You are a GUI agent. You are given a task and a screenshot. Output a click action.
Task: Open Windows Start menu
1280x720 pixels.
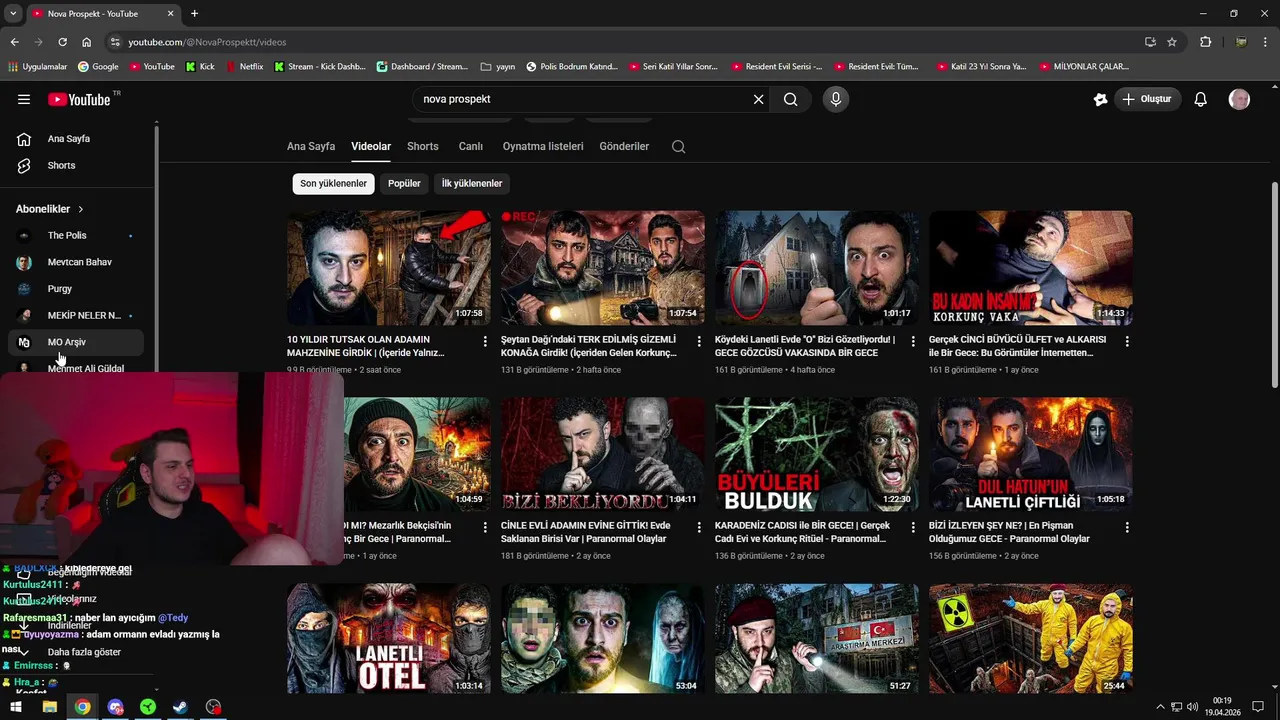[x=17, y=707]
